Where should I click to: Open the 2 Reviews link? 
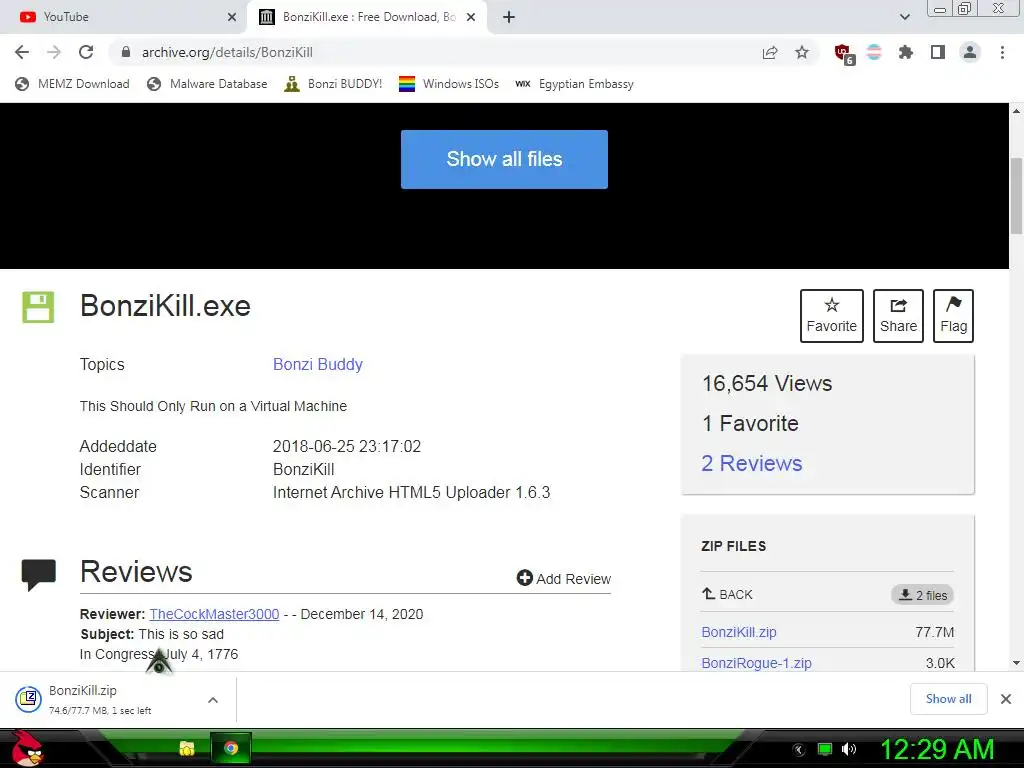(752, 463)
